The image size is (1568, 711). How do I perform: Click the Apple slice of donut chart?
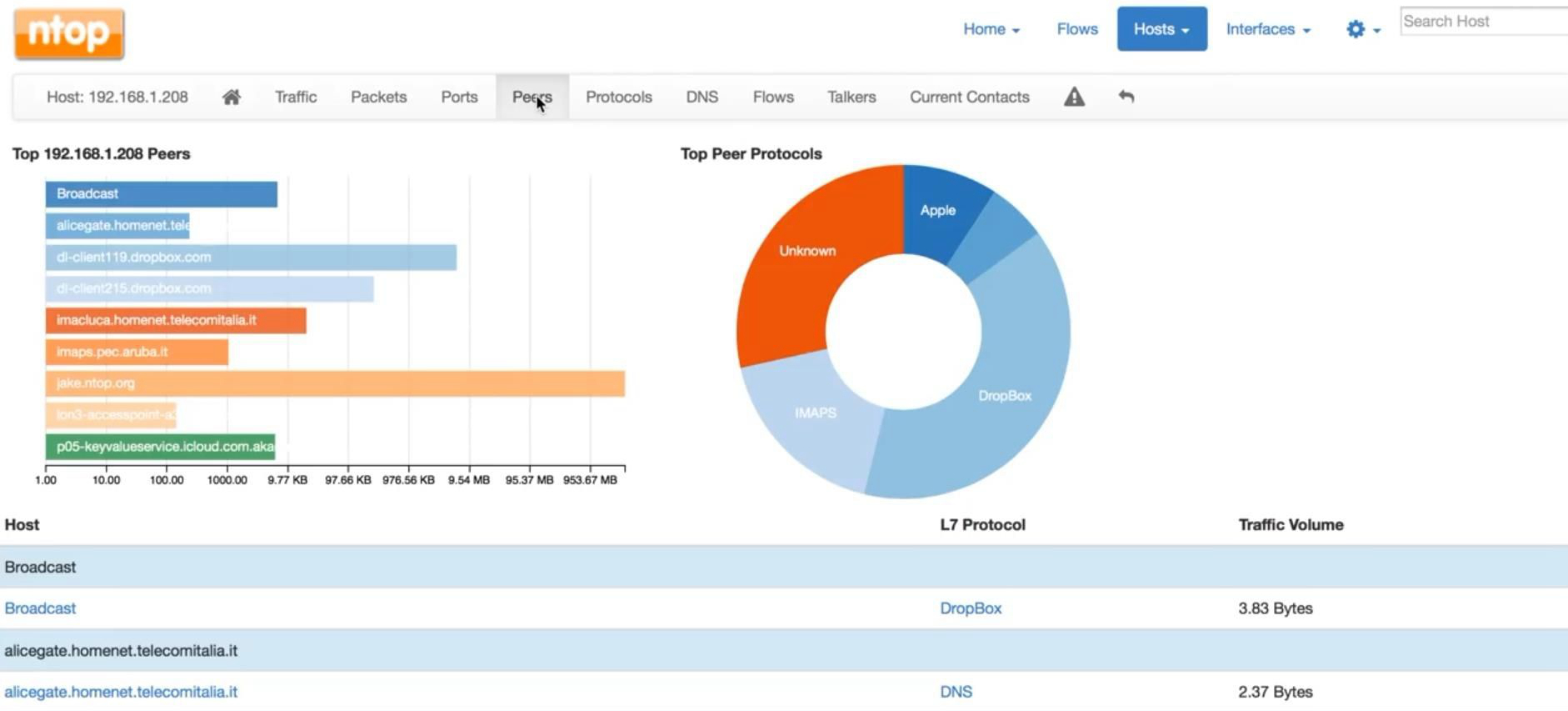tap(938, 210)
